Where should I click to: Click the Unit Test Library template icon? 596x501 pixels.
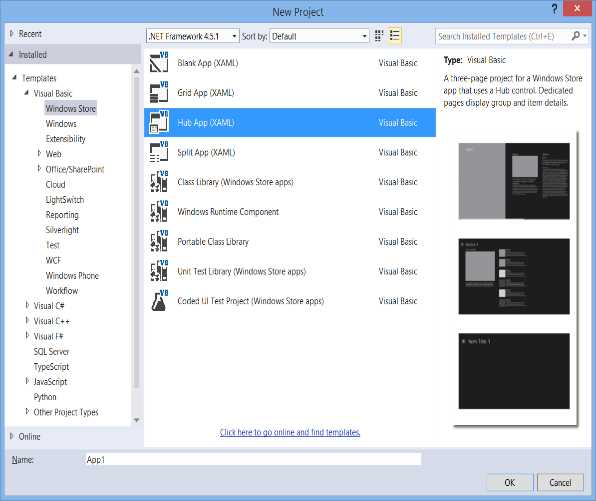click(159, 271)
